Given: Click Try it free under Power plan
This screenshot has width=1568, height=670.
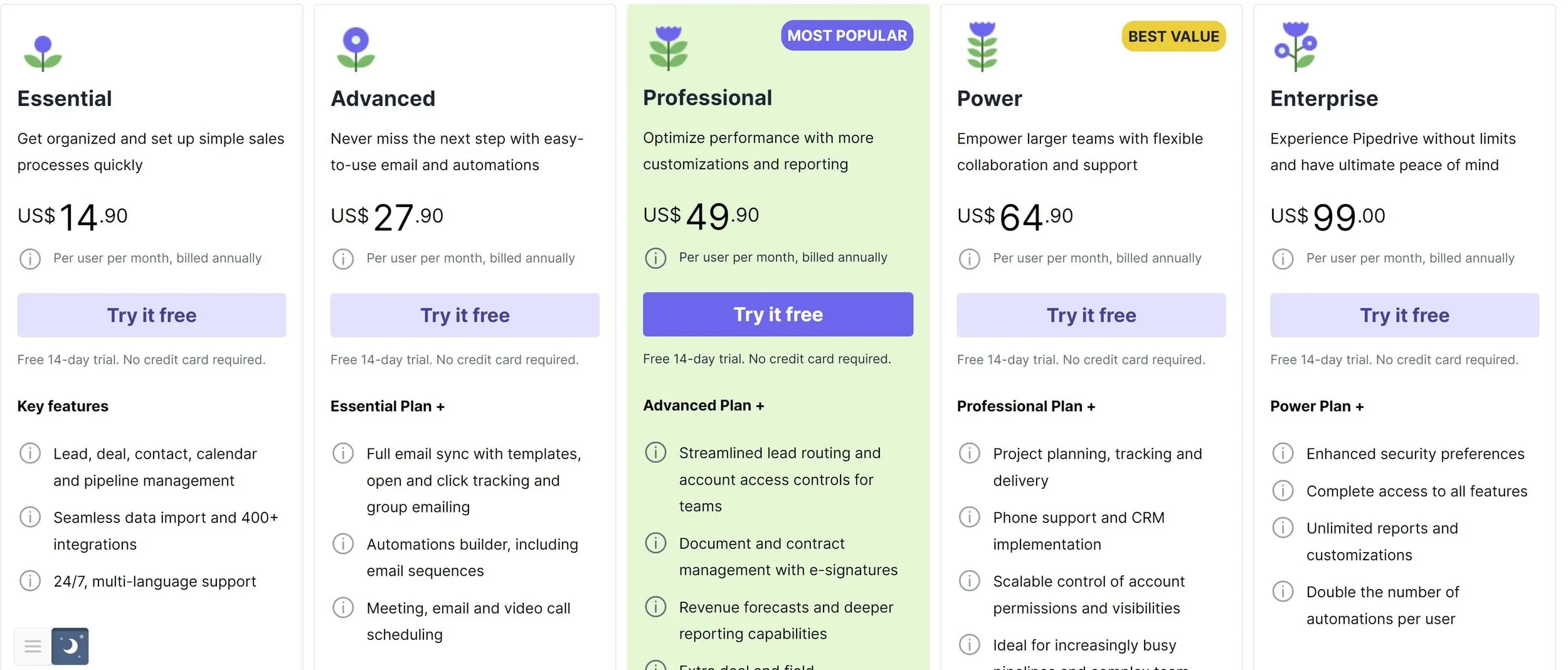Looking at the screenshot, I should [1091, 315].
